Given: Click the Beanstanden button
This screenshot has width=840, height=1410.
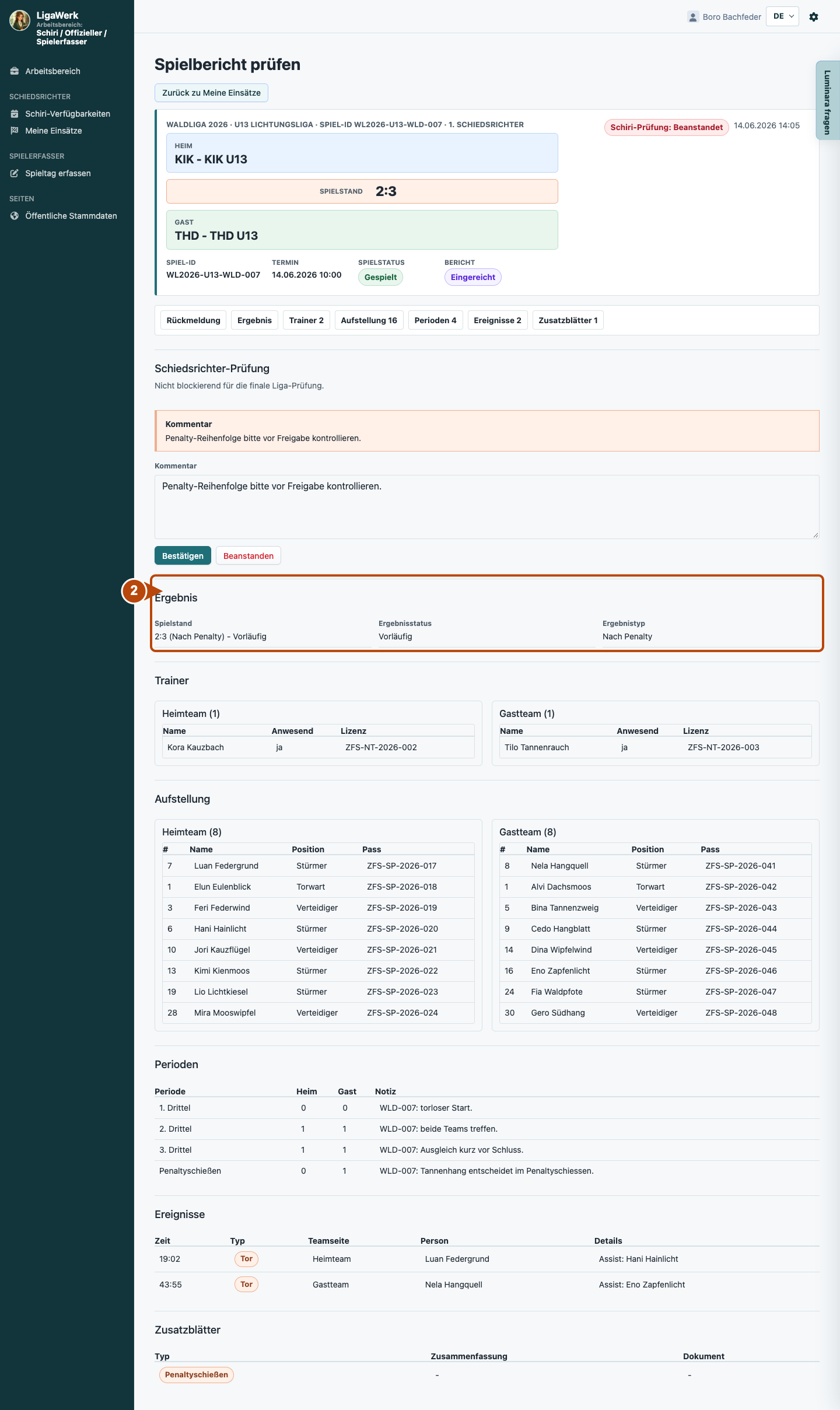Looking at the screenshot, I should [249, 556].
